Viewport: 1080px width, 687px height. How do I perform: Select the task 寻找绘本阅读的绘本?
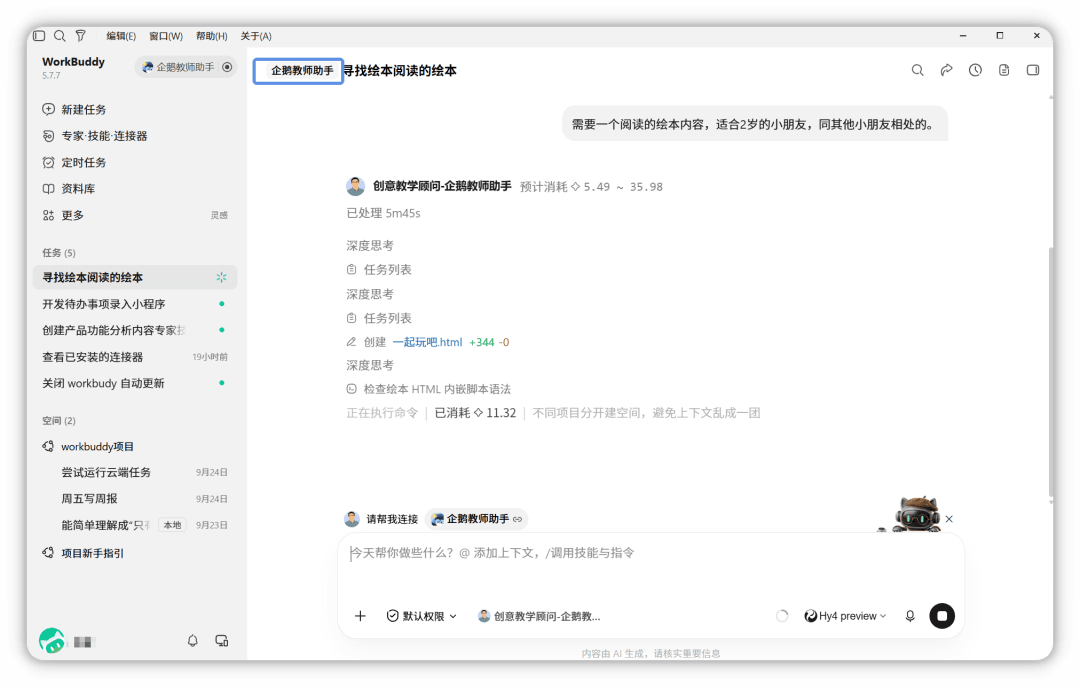(135, 278)
